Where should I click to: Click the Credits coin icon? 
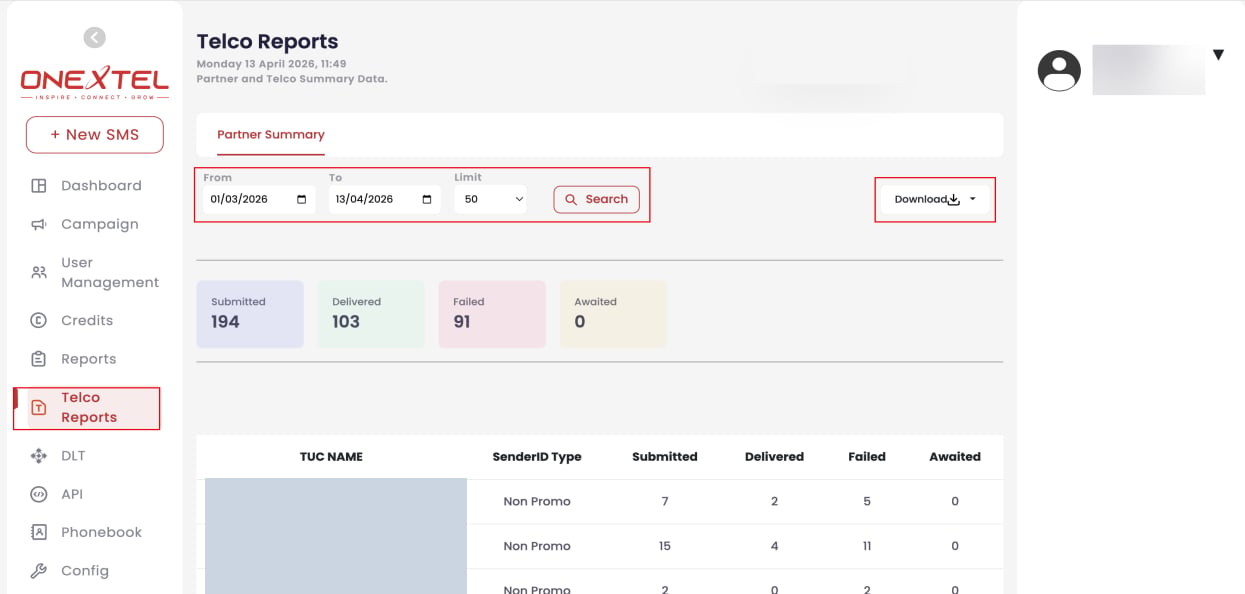(39, 321)
